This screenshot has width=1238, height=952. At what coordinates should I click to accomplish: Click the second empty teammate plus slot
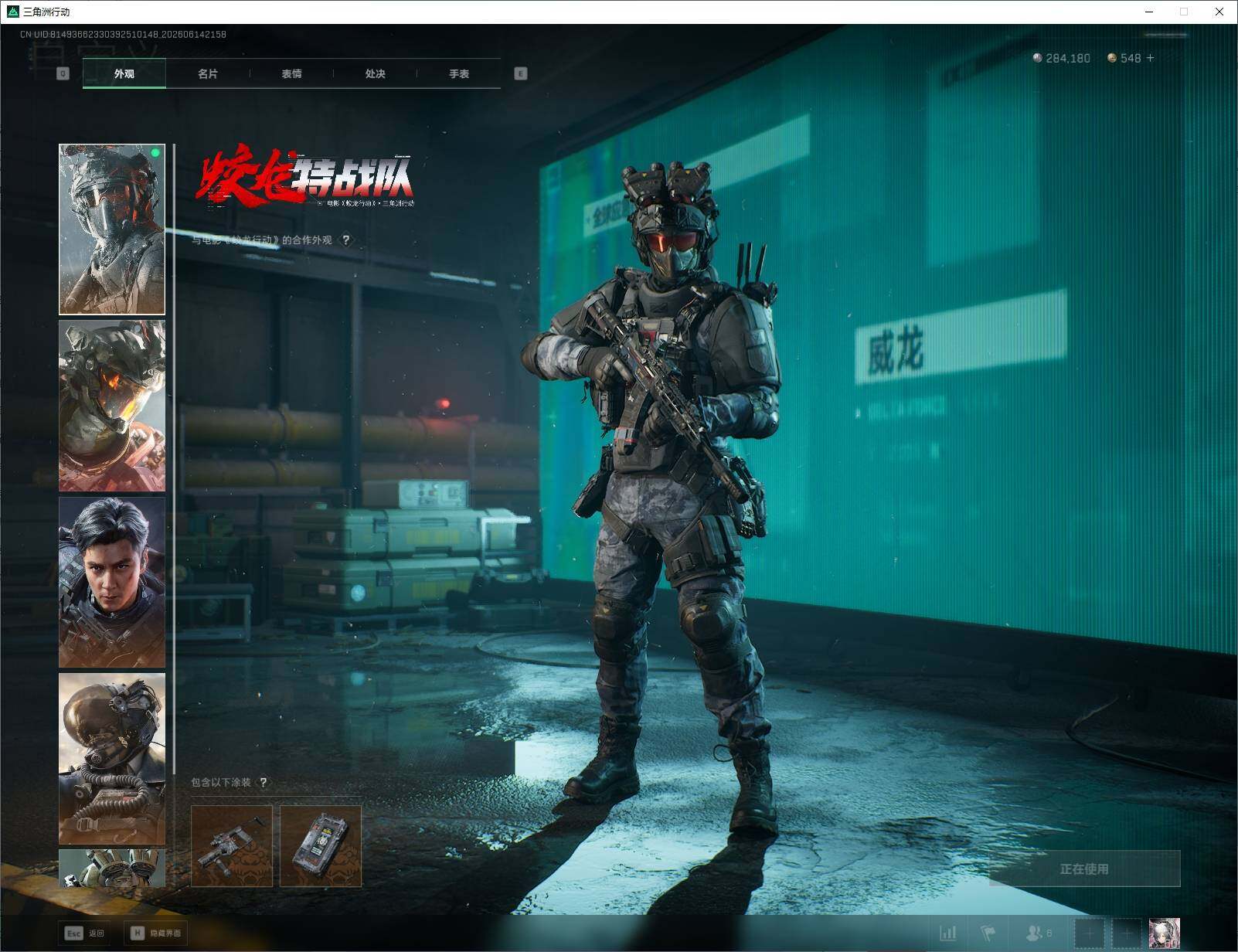[1127, 933]
